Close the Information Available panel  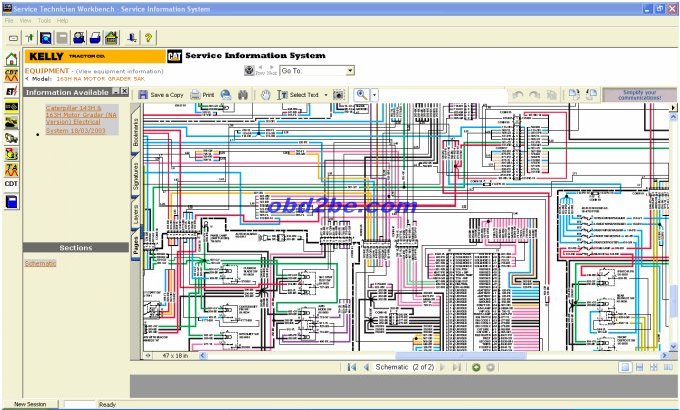[124, 92]
